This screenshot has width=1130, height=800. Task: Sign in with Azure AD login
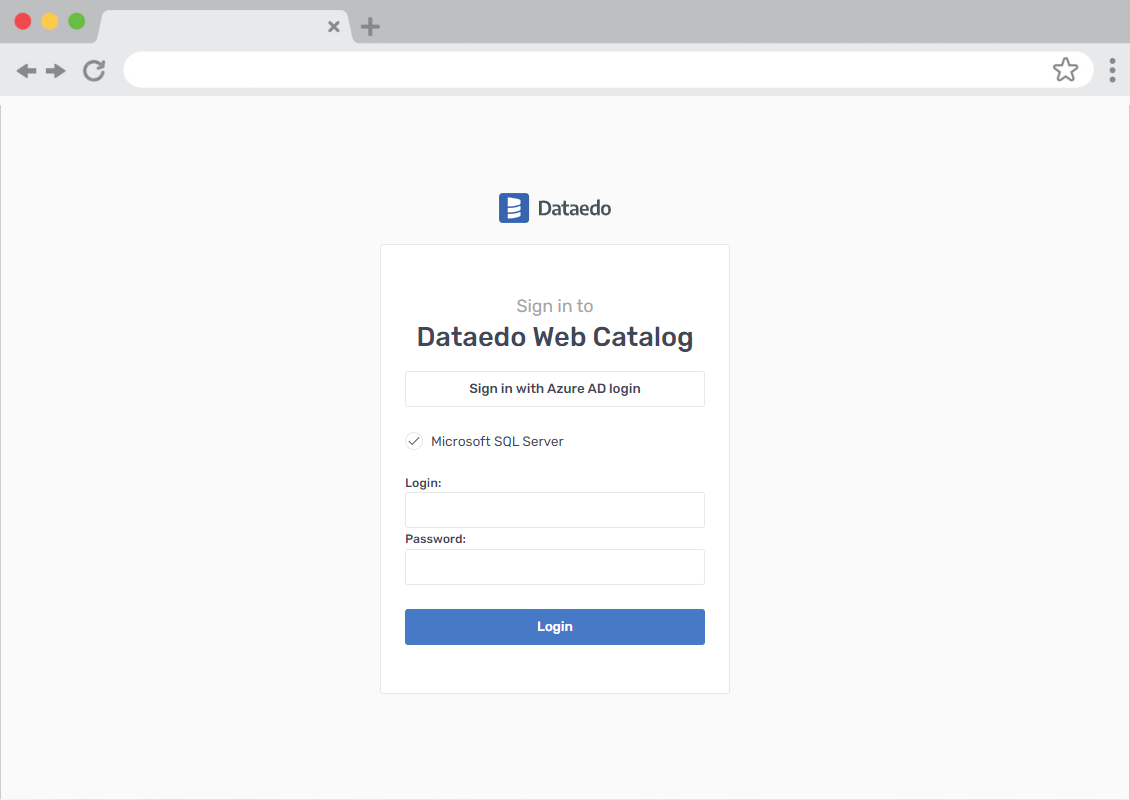tap(555, 389)
